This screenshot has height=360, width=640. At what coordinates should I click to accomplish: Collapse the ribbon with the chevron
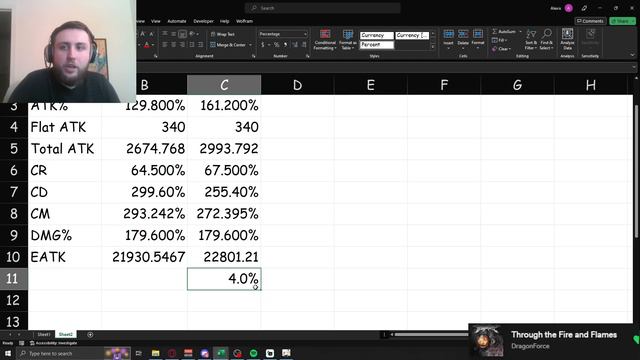(632, 55)
